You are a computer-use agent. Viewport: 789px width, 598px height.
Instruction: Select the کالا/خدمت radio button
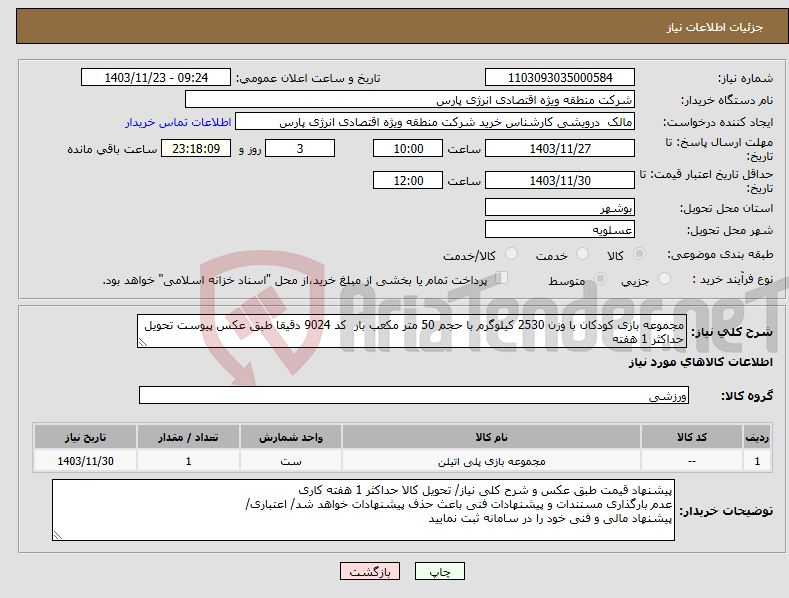click(x=511, y=254)
